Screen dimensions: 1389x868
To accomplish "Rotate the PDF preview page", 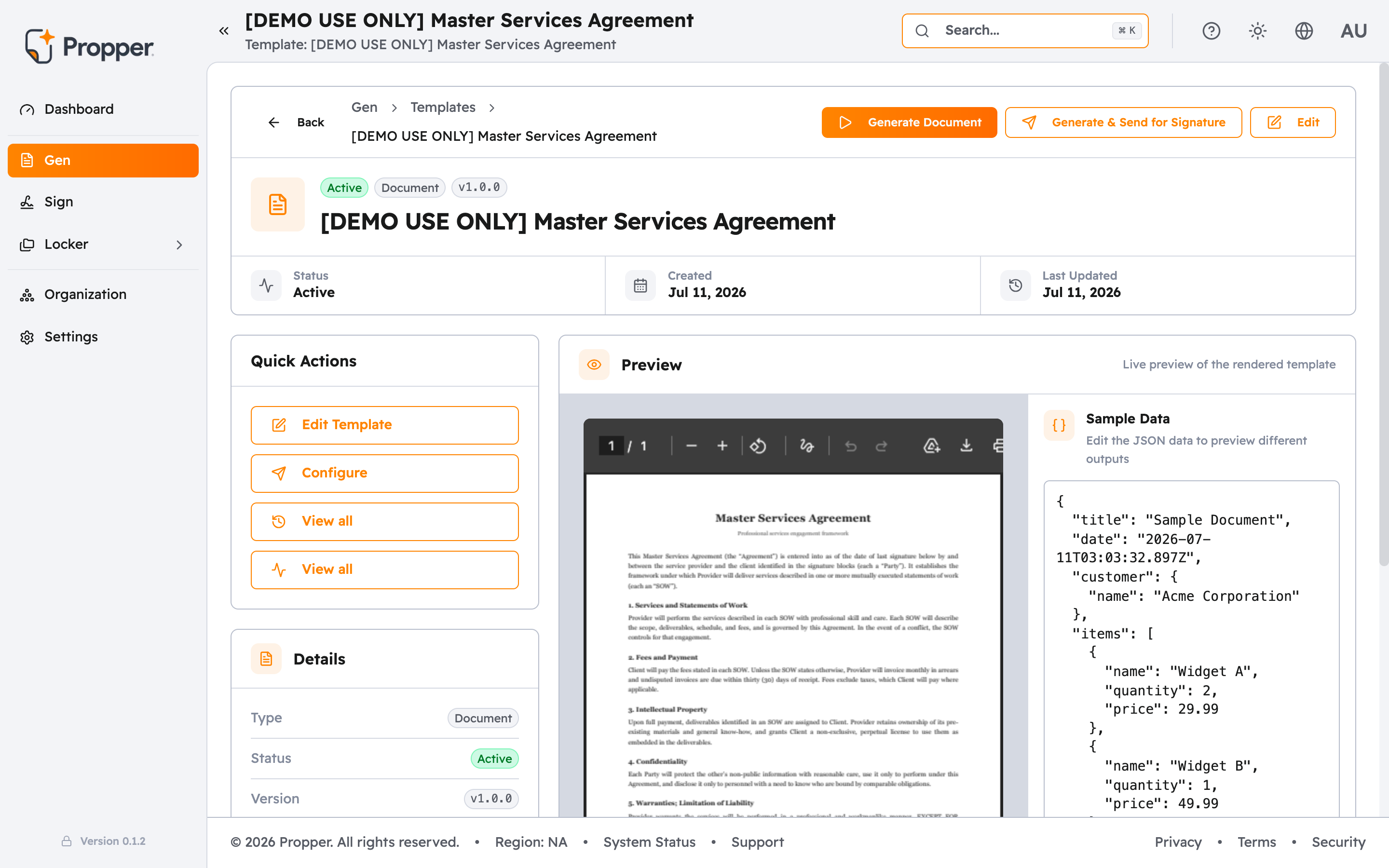I will click(x=758, y=446).
